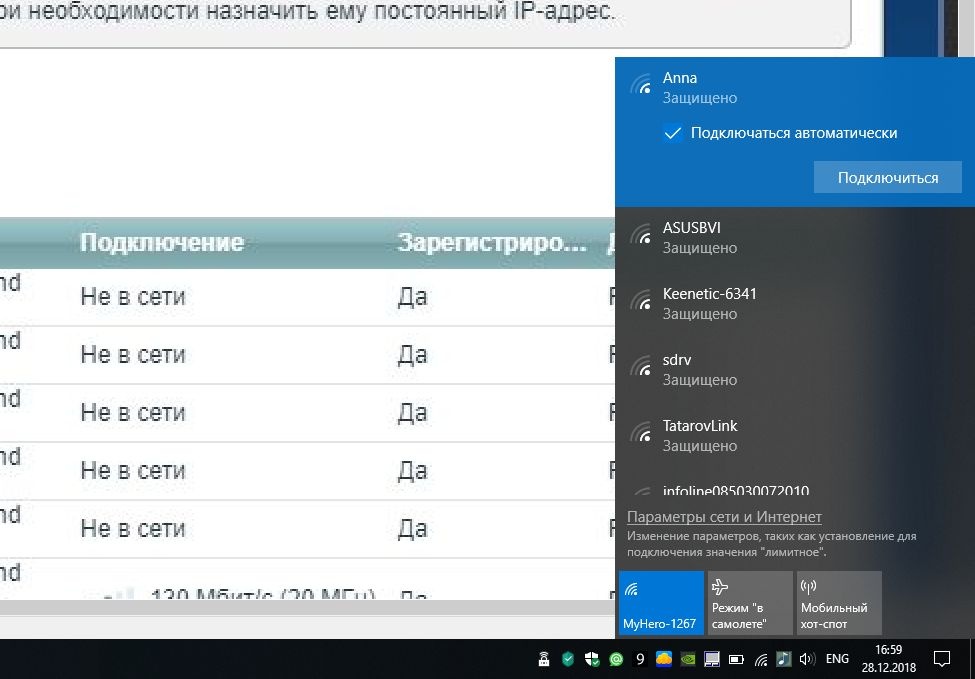Open Windows Defender shield tray icon
The width and height of the screenshot is (975, 679).
tap(592, 659)
